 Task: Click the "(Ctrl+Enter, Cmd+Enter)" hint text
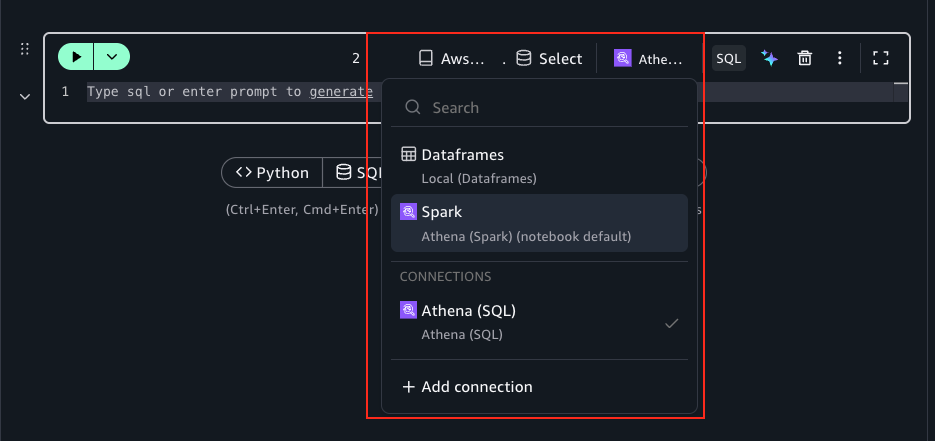(302, 210)
